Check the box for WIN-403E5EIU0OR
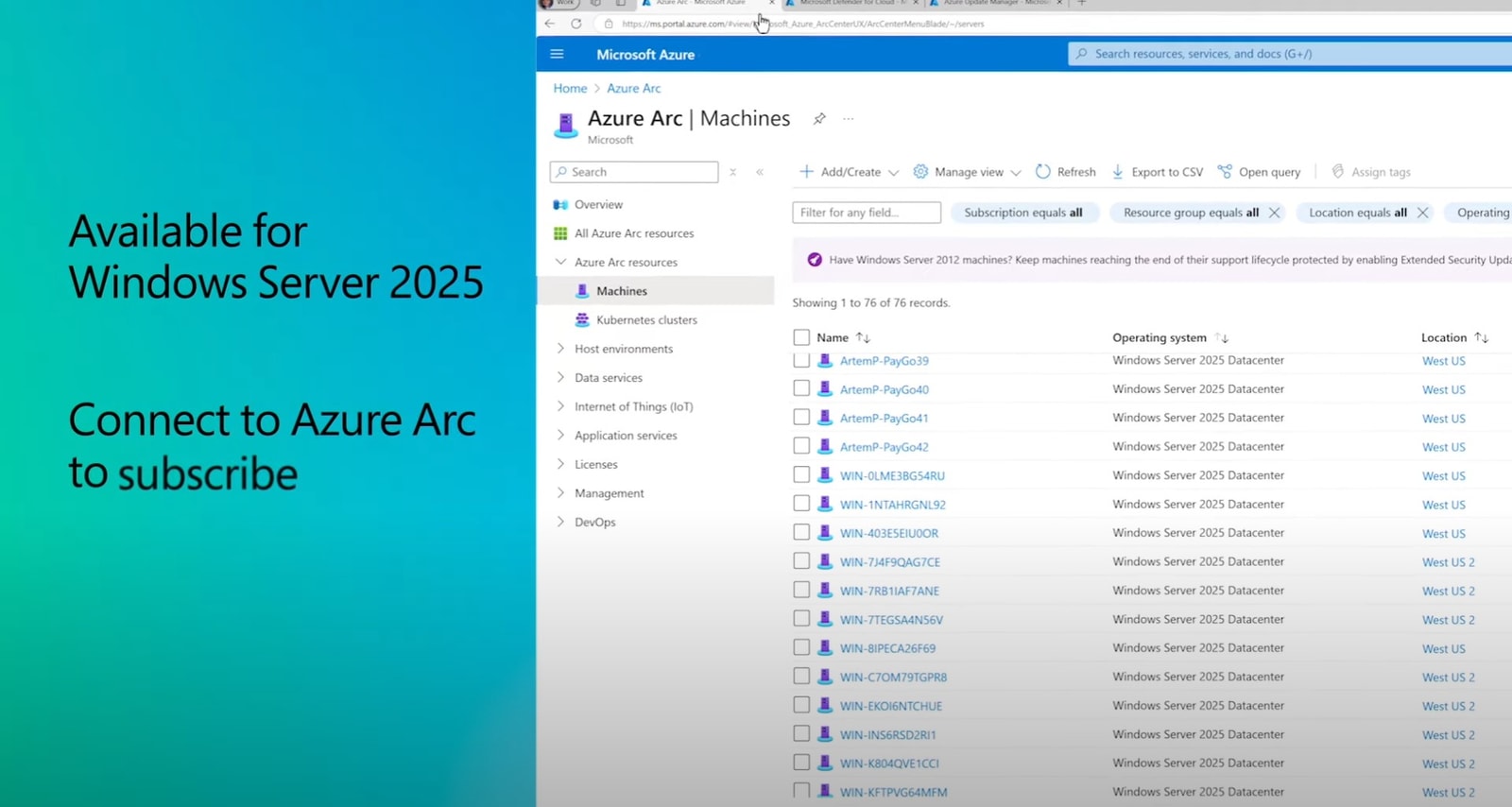The image size is (1512, 807). (801, 532)
